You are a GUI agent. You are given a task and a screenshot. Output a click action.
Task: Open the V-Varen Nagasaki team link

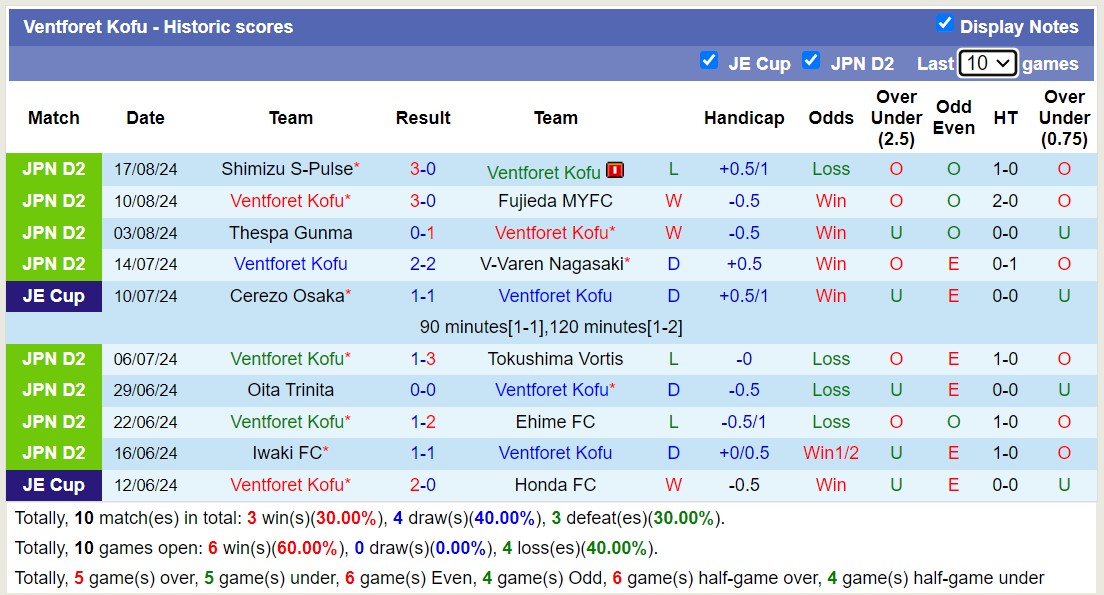[556, 264]
